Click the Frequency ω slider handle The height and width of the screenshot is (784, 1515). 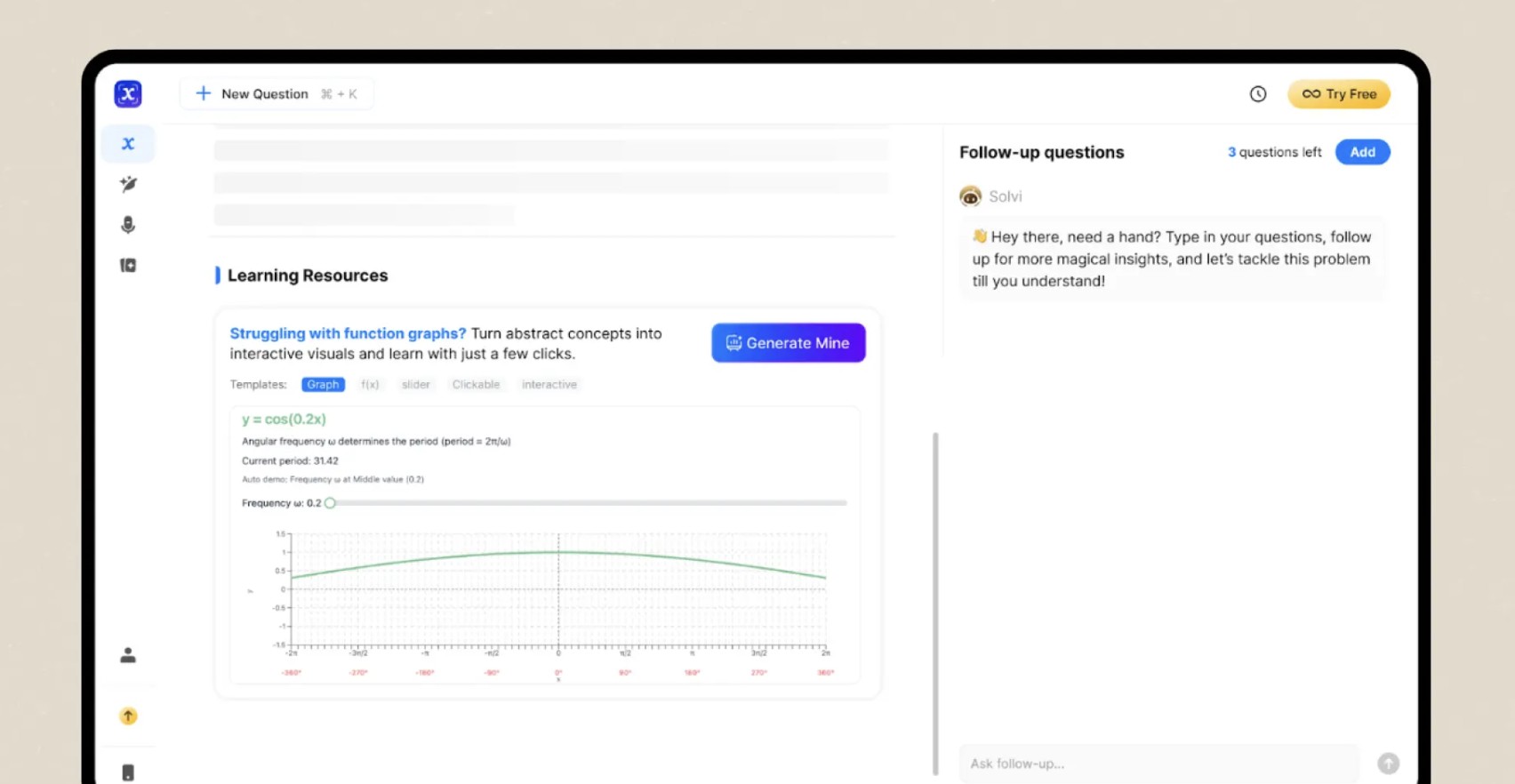[x=330, y=503]
